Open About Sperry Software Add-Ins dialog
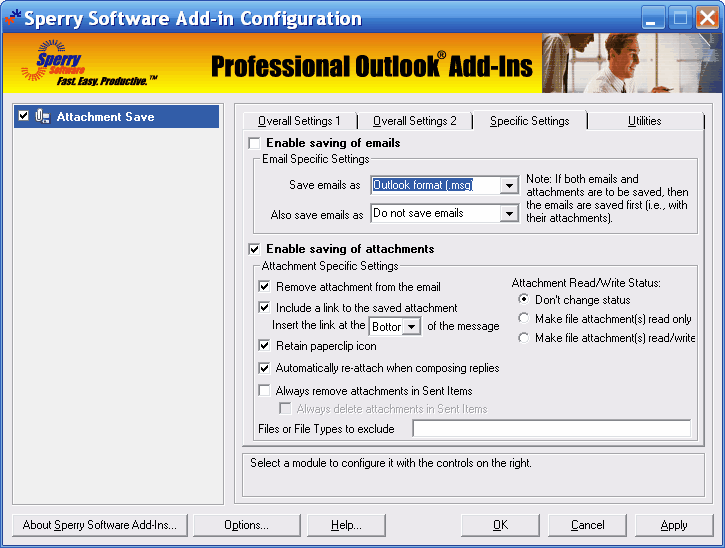 tap(100, 525)
